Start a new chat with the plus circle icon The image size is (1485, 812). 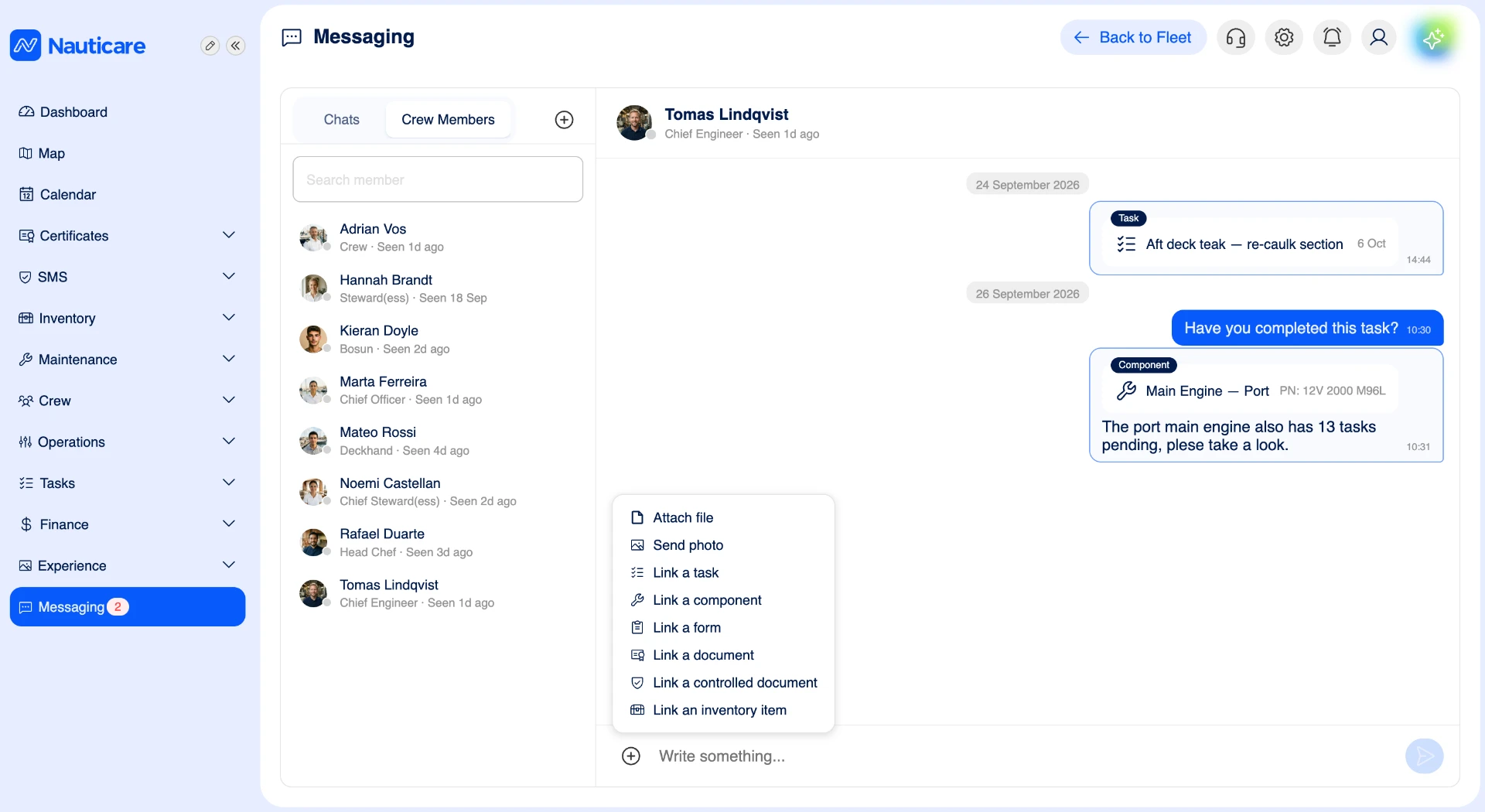point(564,120)
